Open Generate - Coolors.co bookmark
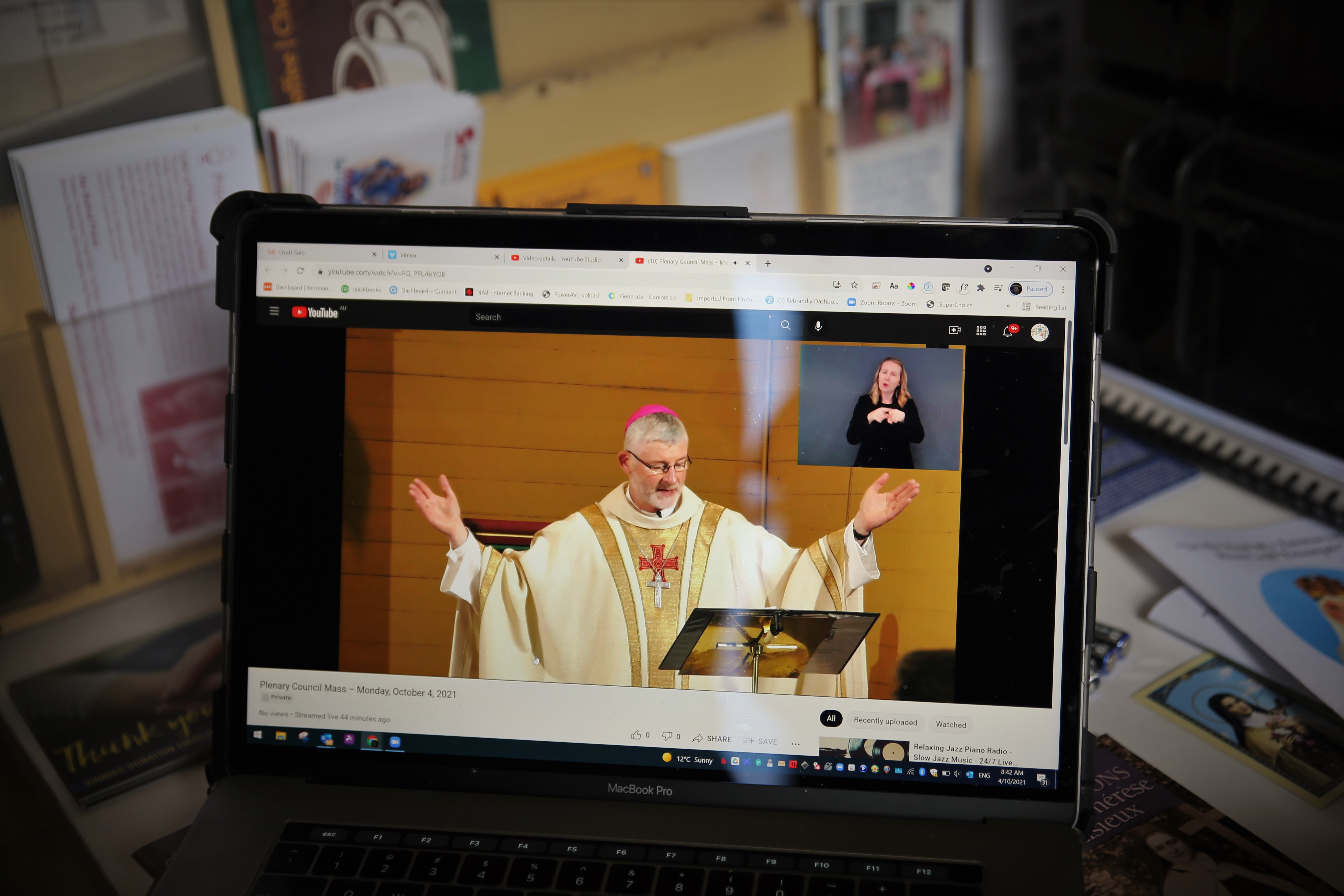Image resolution: width=1344 pixels, height=896 pixels. tap(642, 297)
